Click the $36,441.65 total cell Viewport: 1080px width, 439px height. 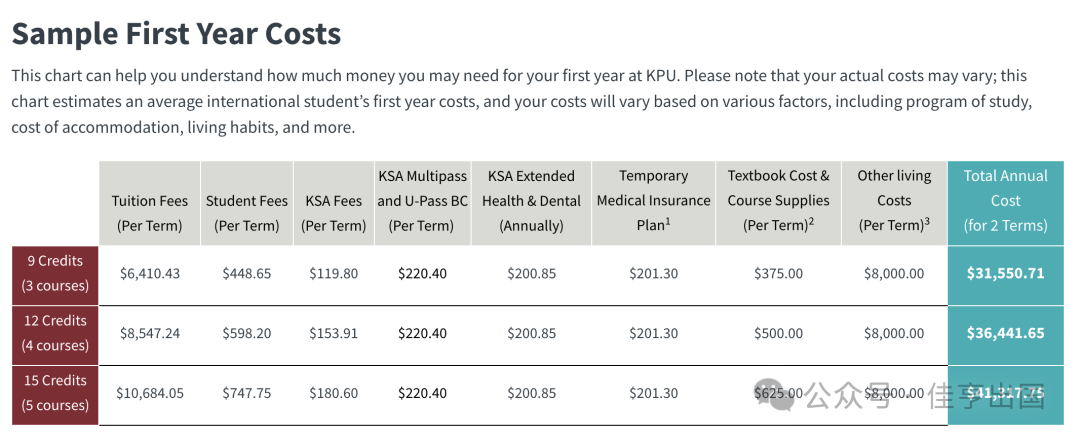point(1006,334)
